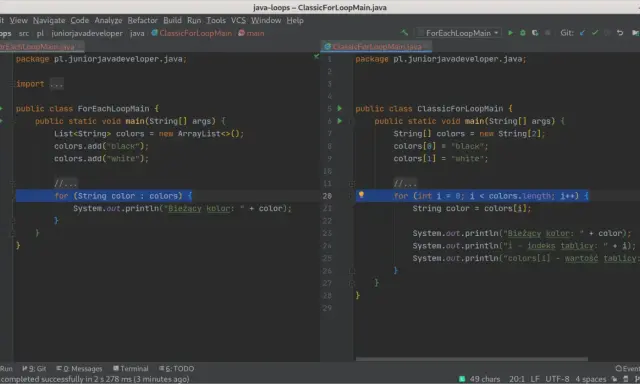Click java in the navigation breadcrumb
The width and height of the screenshot is (640, 384).
(137, 33)
